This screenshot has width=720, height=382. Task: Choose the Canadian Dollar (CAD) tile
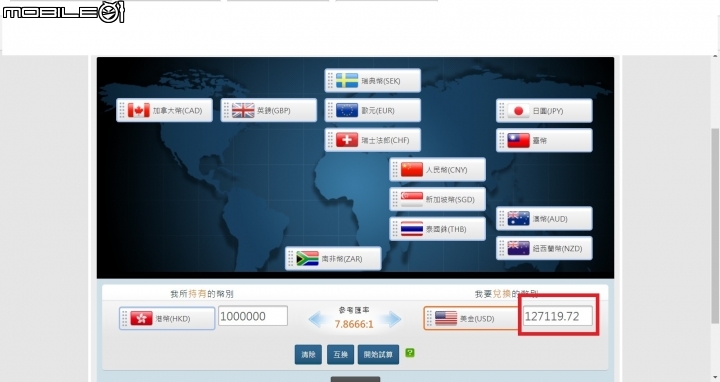point(164,110)
